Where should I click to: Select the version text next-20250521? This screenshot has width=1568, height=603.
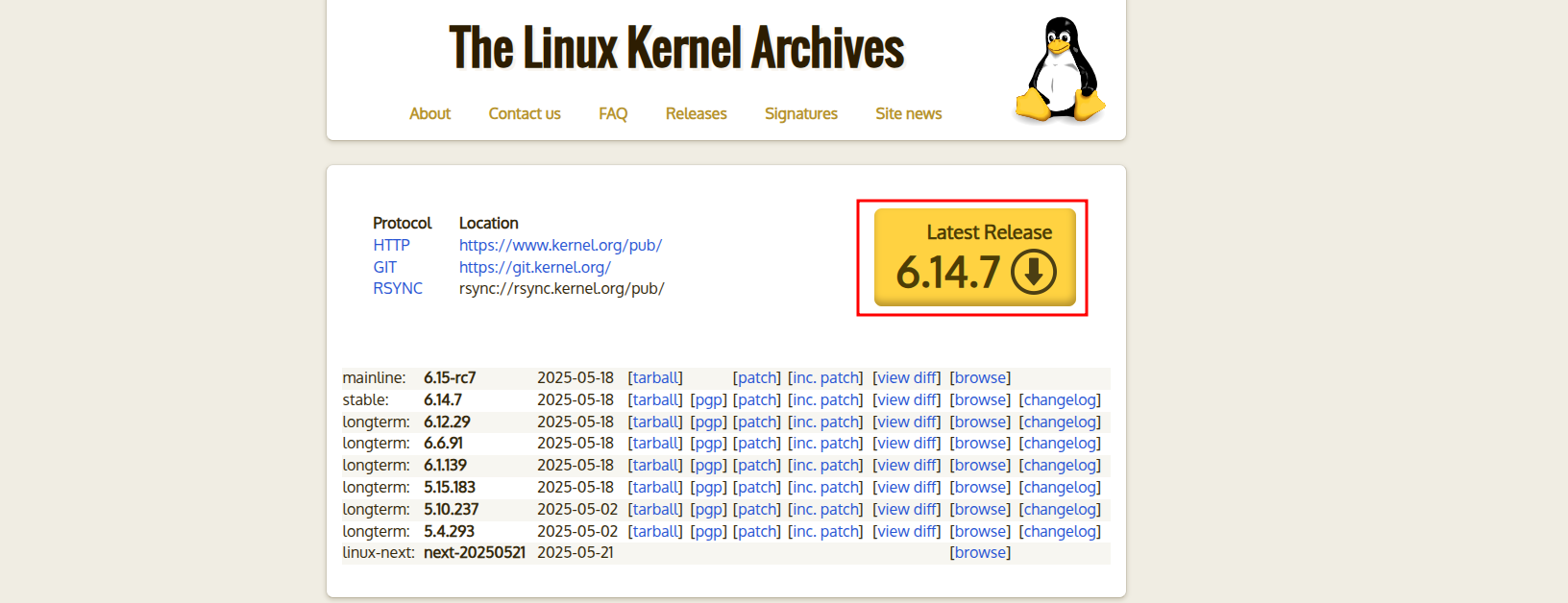(x=475, y=552)
